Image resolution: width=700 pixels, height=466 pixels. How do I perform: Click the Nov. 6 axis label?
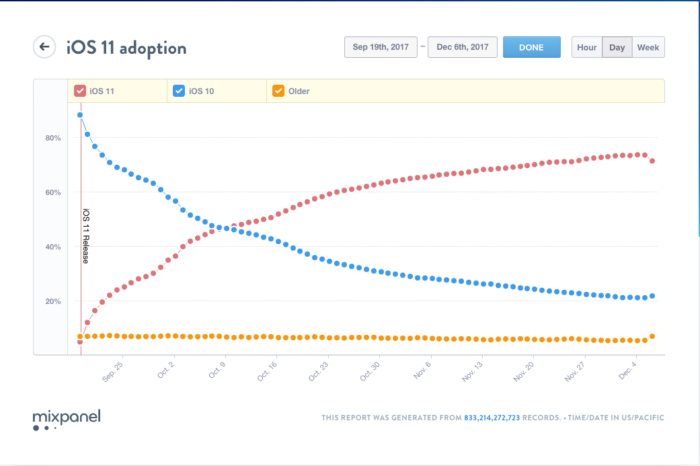click(422, 370)
